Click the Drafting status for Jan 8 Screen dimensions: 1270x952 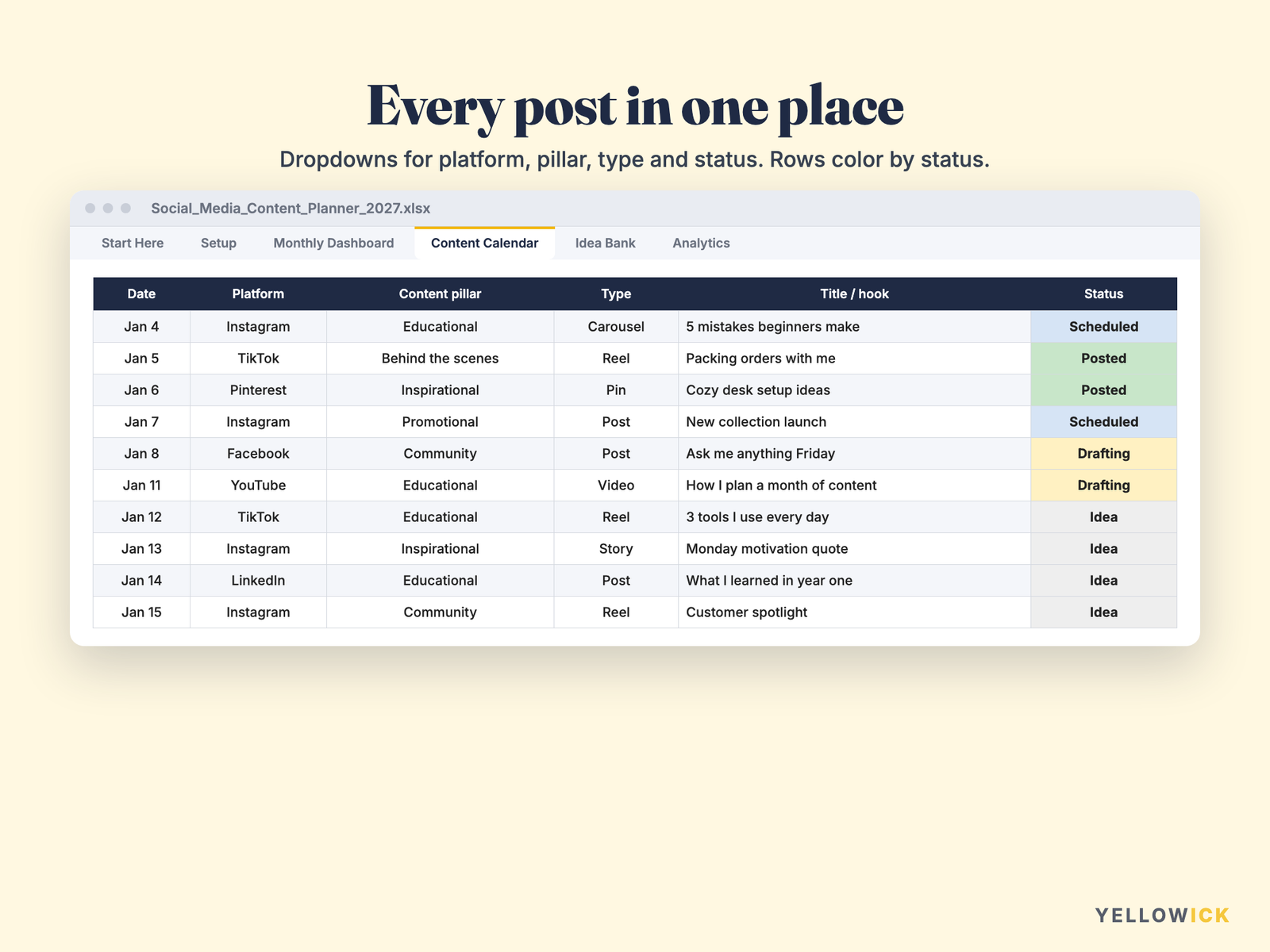coord(1103,454)
